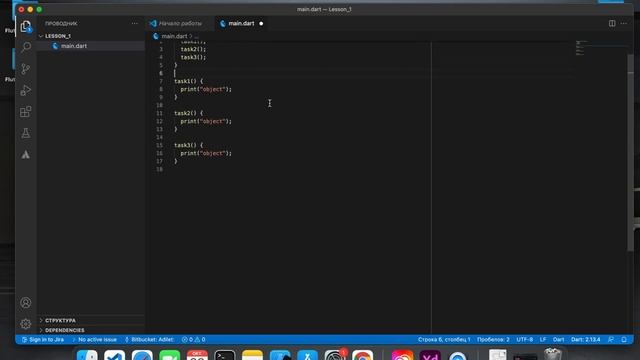Open Visual Studio Code dock icon
640x360 pixels.
pyautogui.click(x=114, y=355)
